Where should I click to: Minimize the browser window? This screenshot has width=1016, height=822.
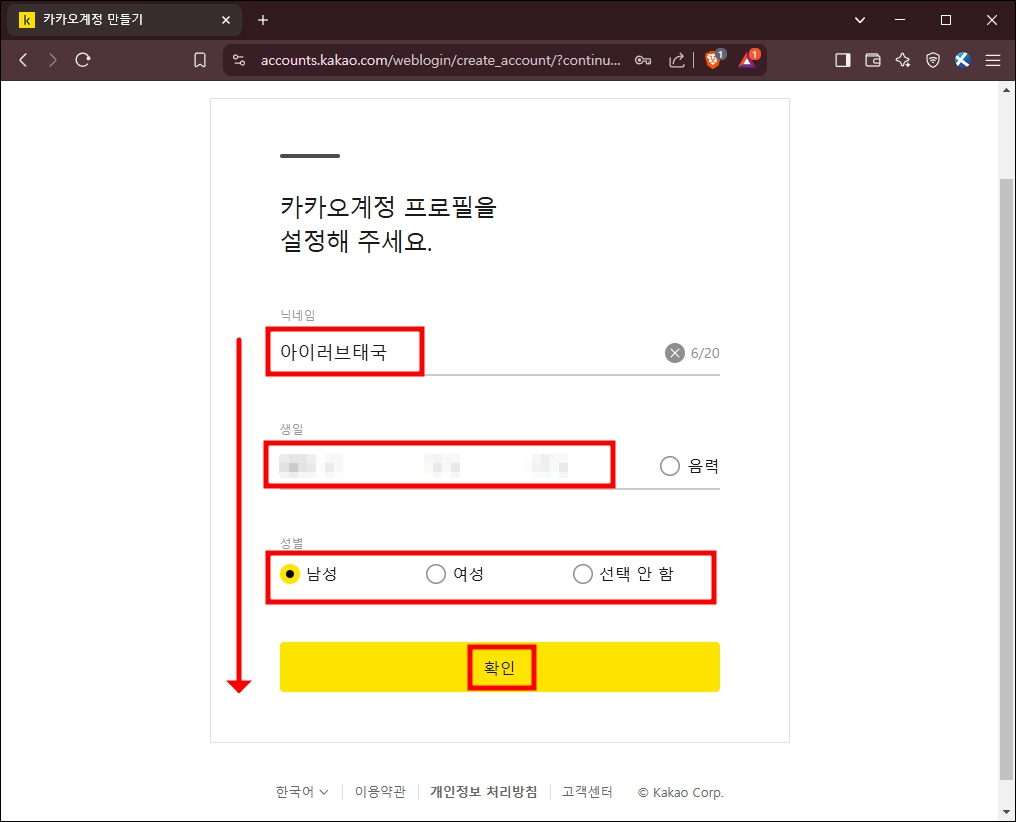900,20
